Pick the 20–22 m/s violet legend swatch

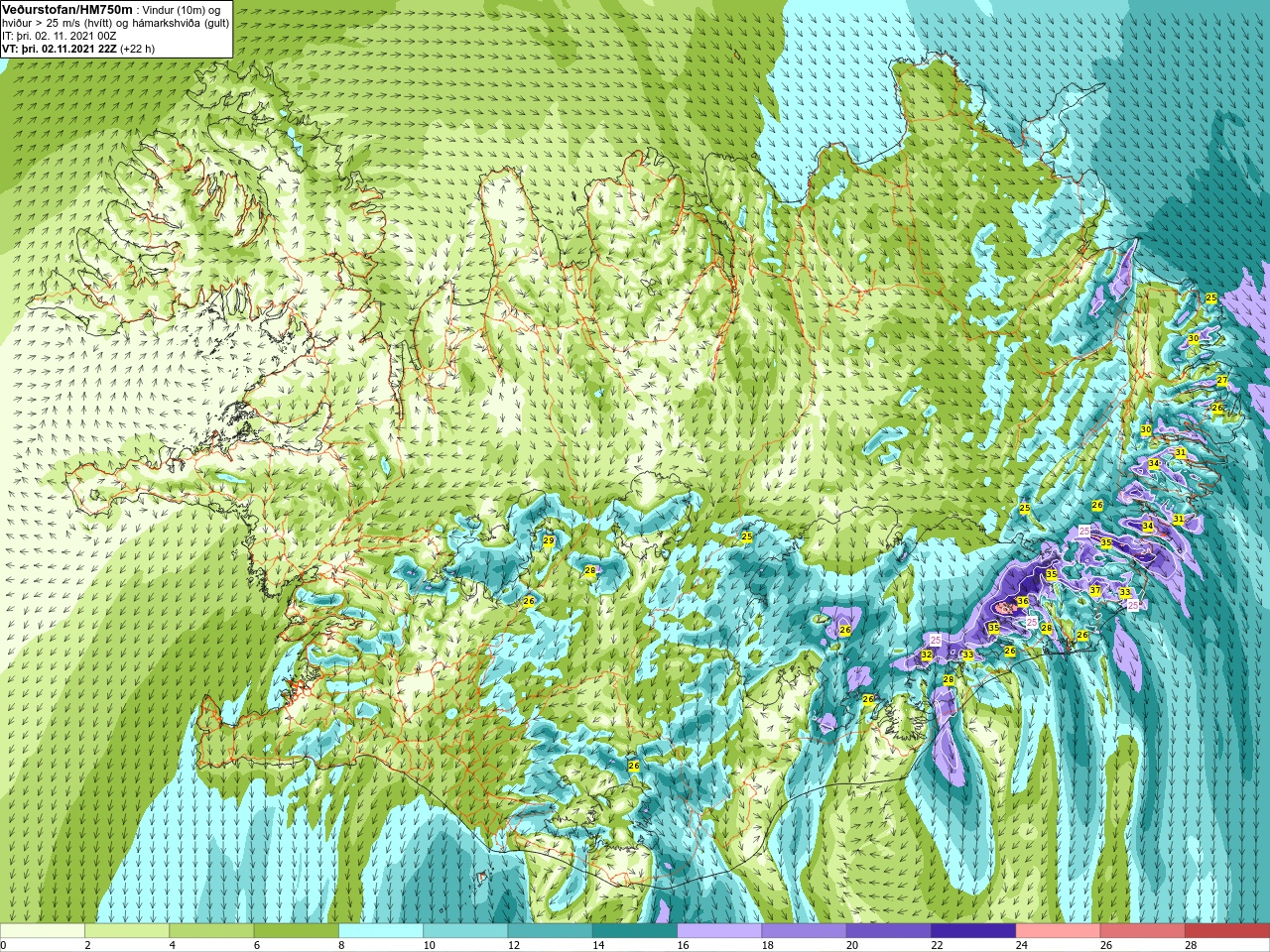coord(889,931)
